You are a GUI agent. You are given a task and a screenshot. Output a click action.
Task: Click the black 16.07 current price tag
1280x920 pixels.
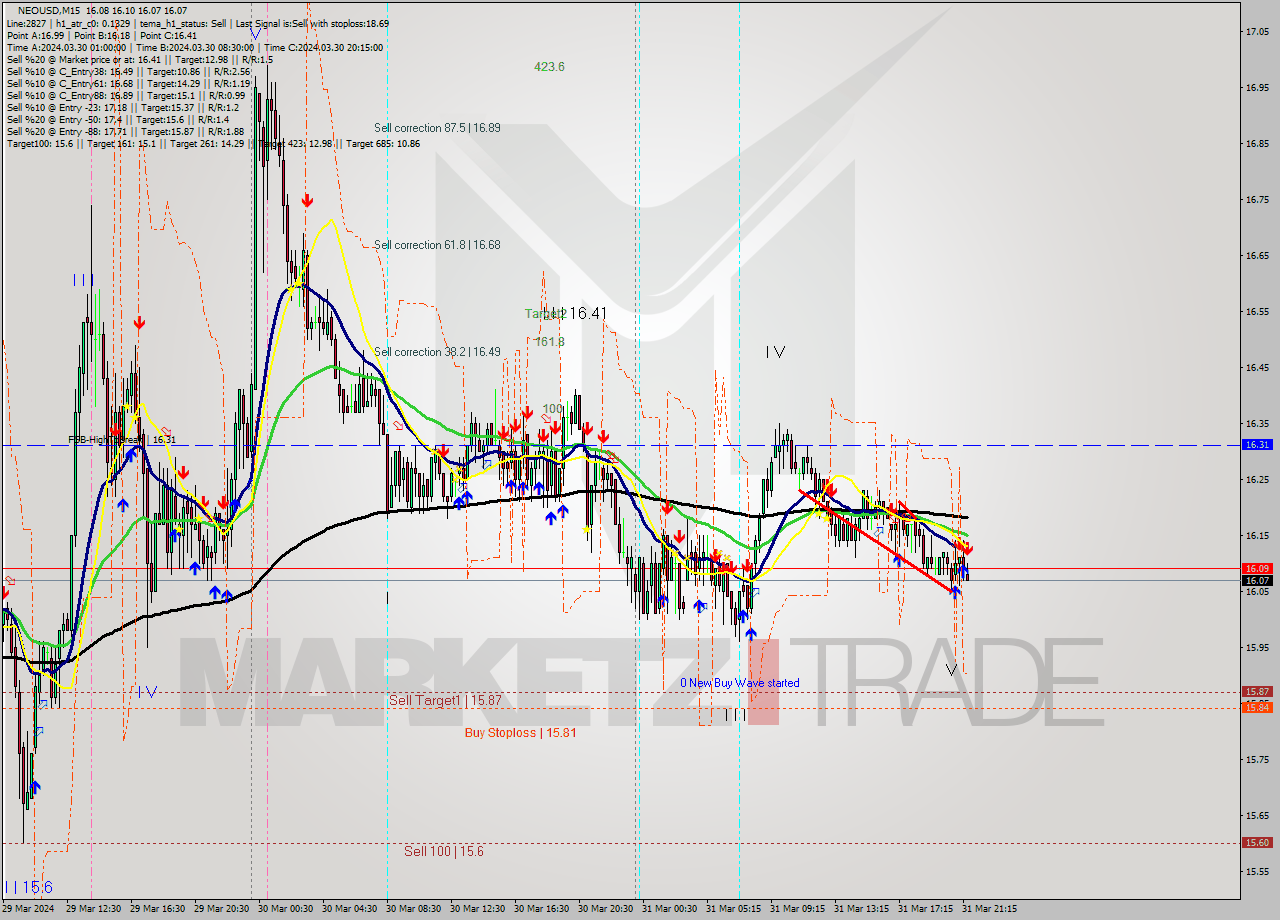(1256, 580)
